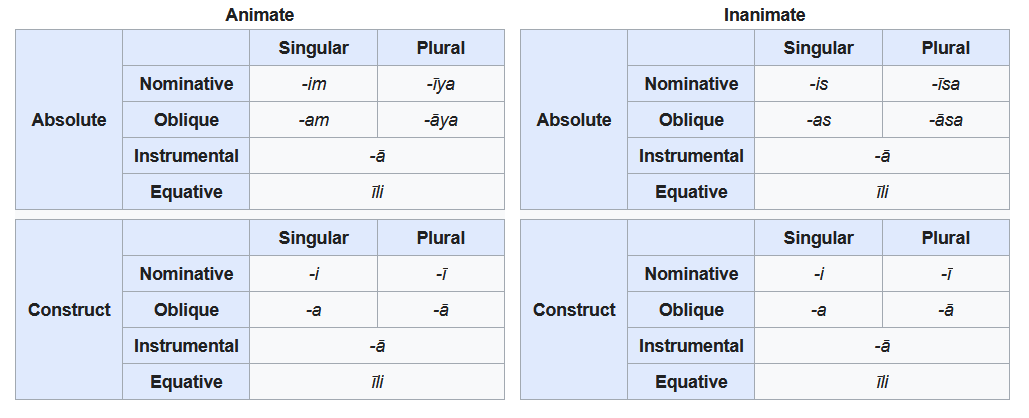Screen dimensions: 1029x418
Task: Click the Inanimate table's Construct row header
Action: click(x=574, y=310)
